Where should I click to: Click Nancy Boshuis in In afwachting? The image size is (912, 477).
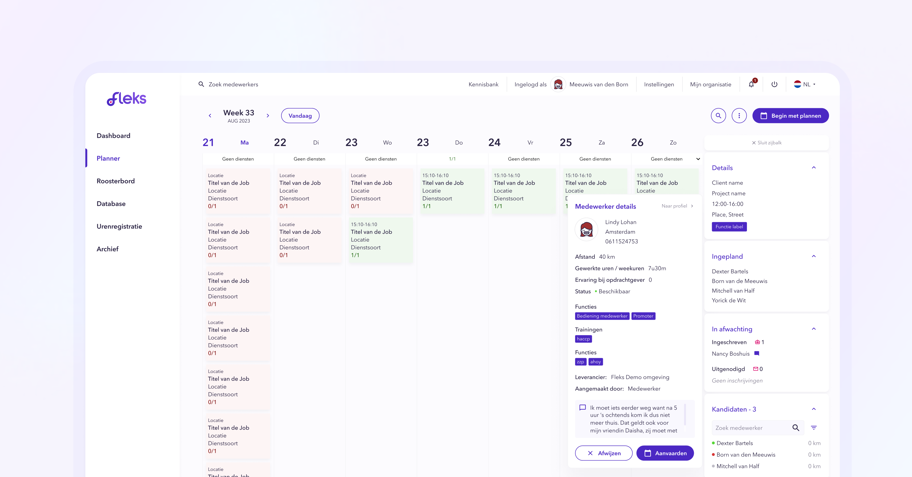click(731, 354)
